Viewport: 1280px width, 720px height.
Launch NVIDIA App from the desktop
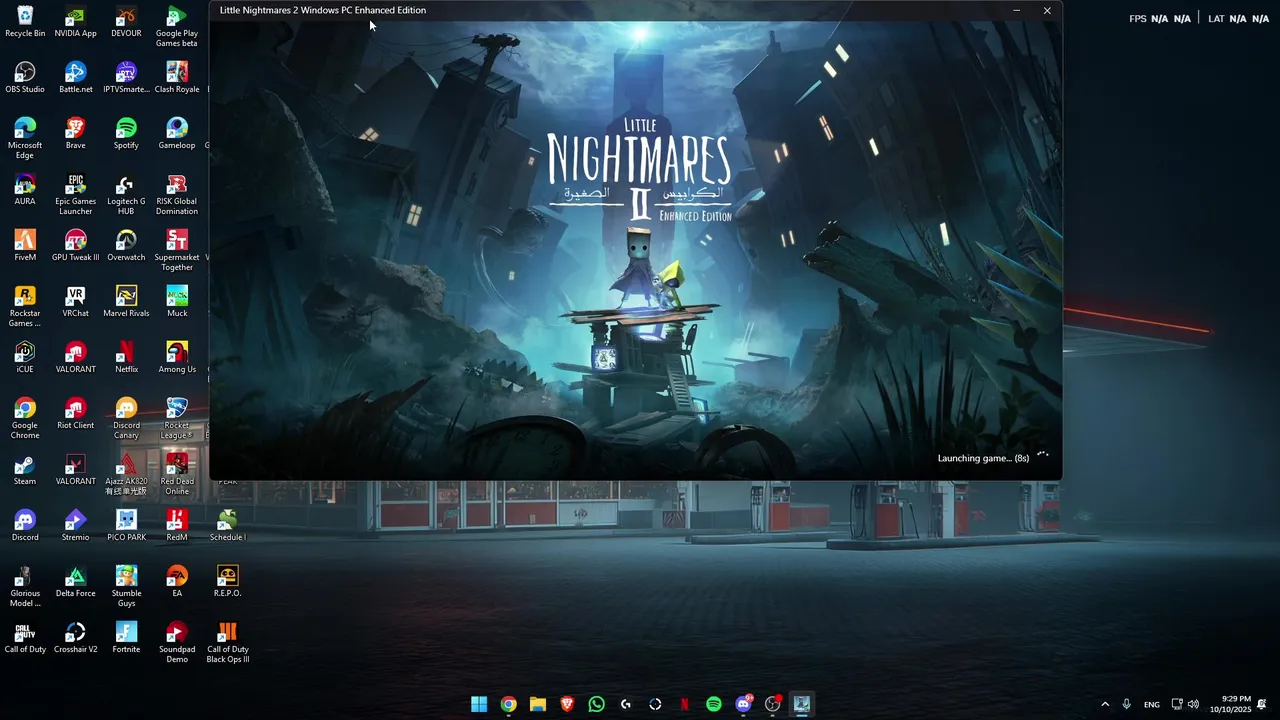tap(76, 22)
